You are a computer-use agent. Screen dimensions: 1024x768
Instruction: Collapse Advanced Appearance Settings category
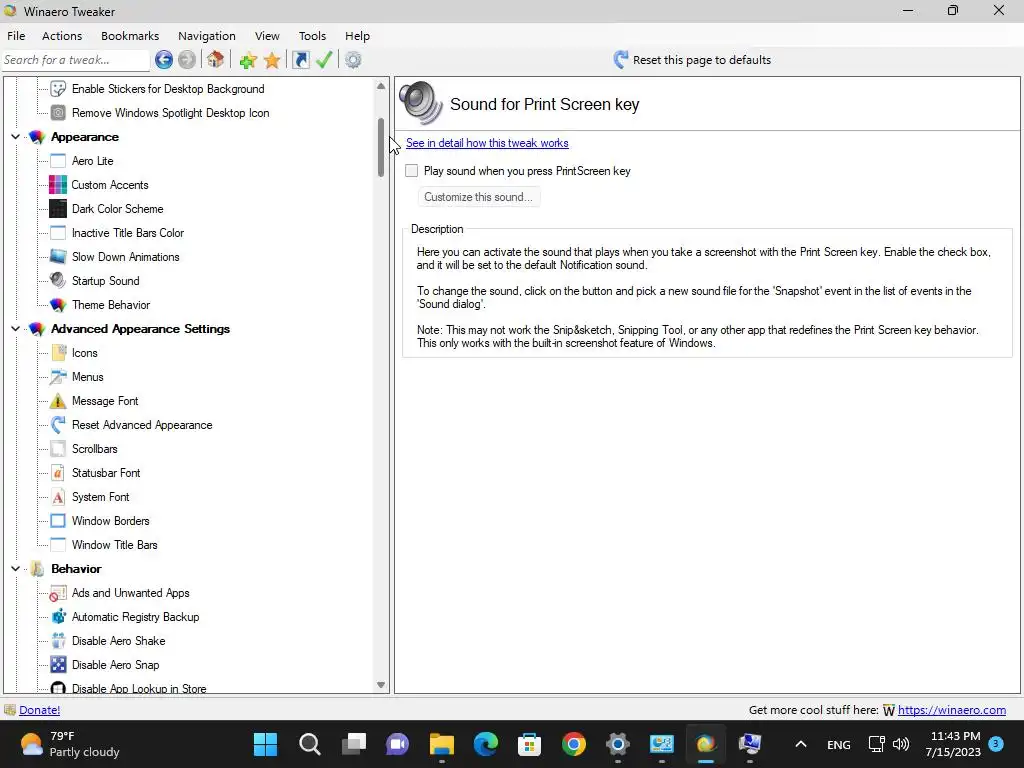tap(15, 329)
